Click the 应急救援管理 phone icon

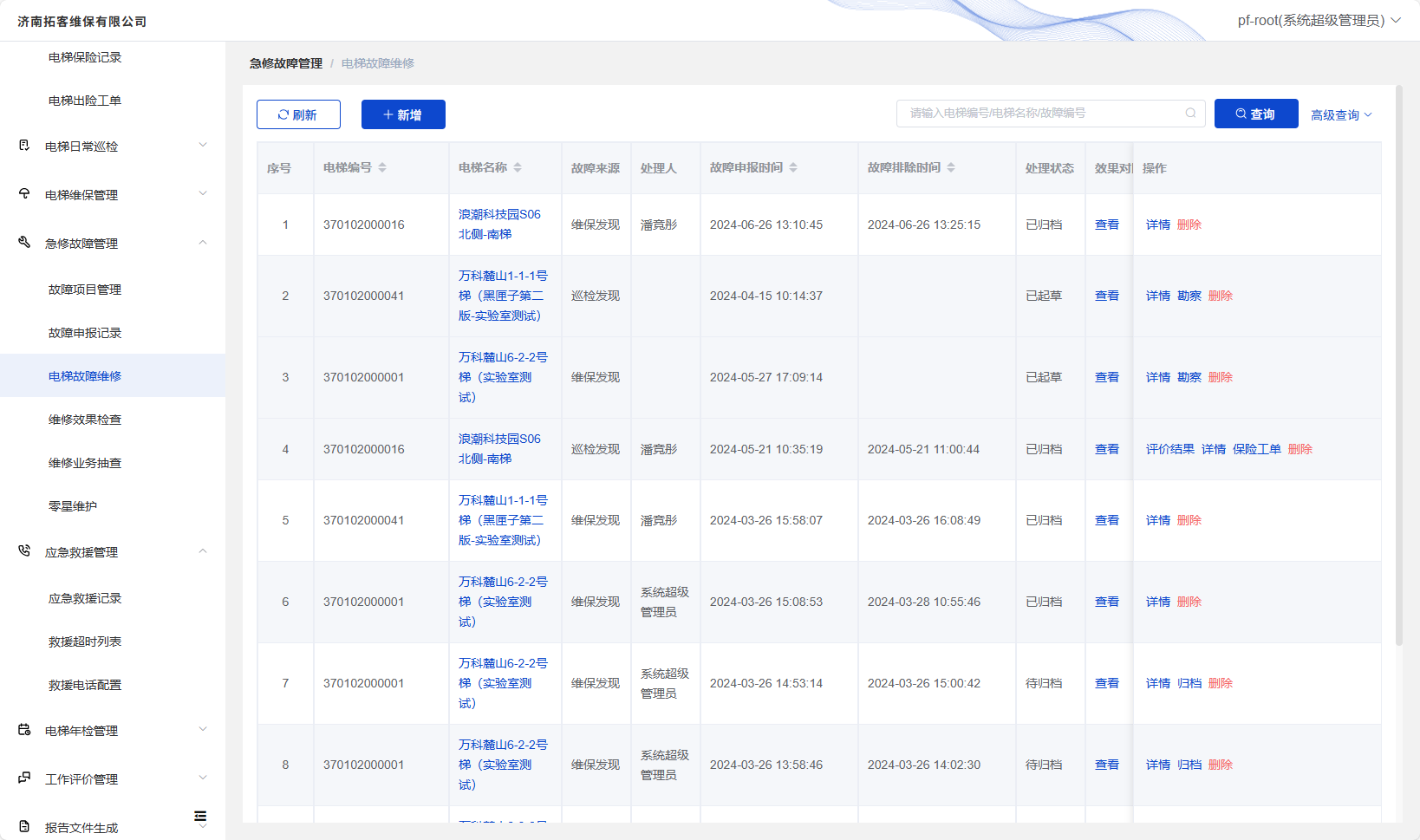[x=24, y=551]
